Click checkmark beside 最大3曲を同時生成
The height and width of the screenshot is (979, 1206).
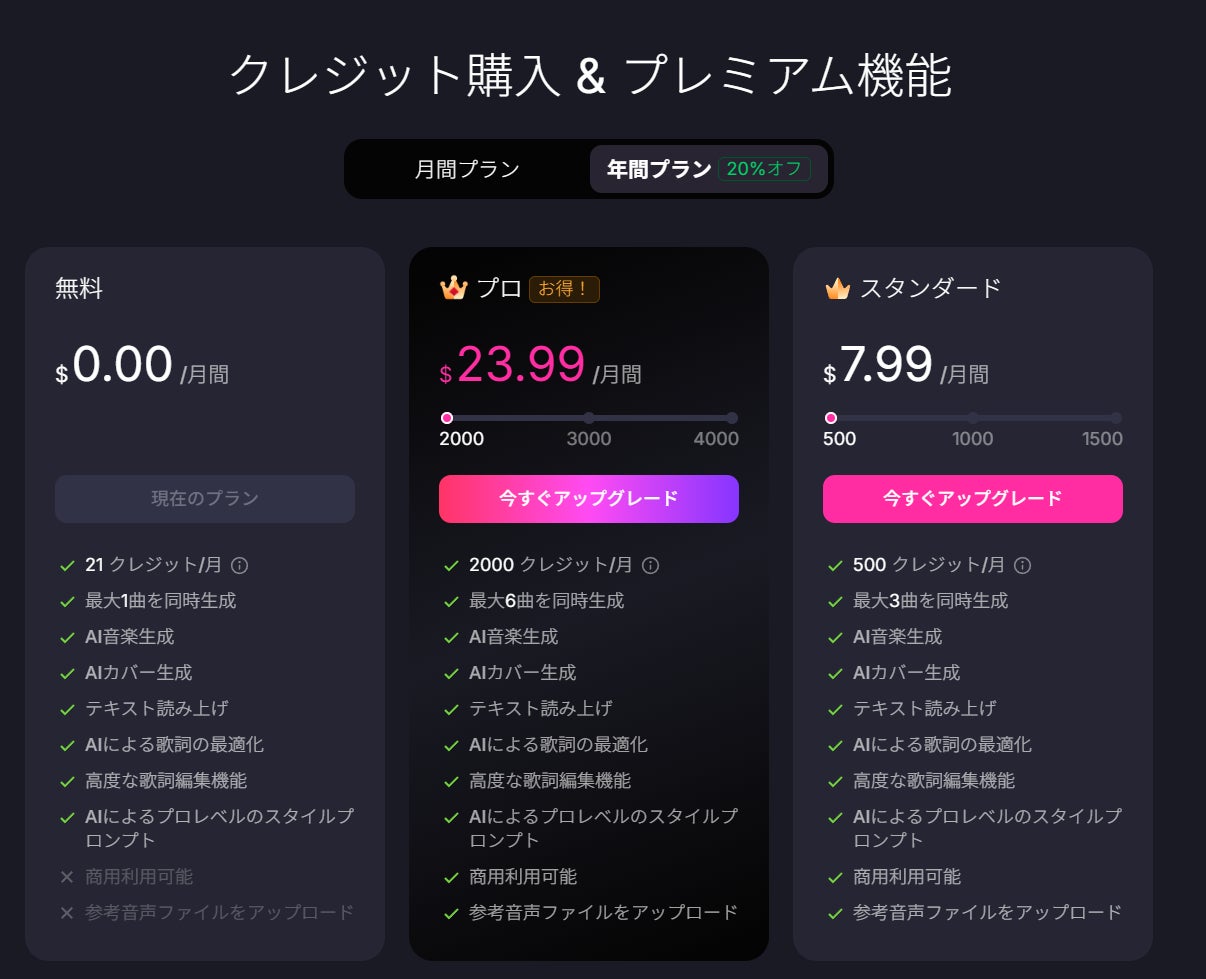tap(835, 601)
